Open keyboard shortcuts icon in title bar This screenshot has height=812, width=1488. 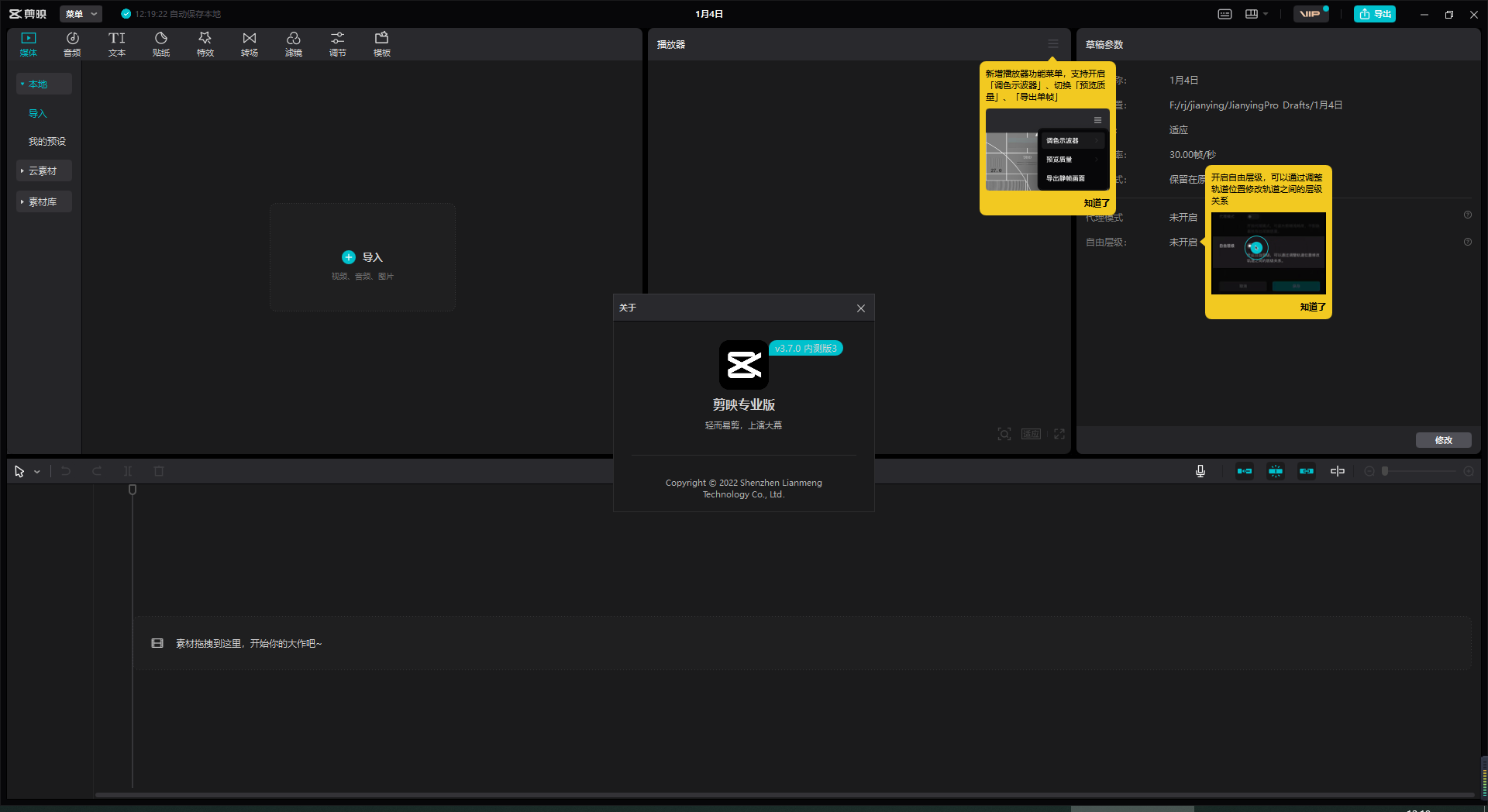pos(1224,14)
